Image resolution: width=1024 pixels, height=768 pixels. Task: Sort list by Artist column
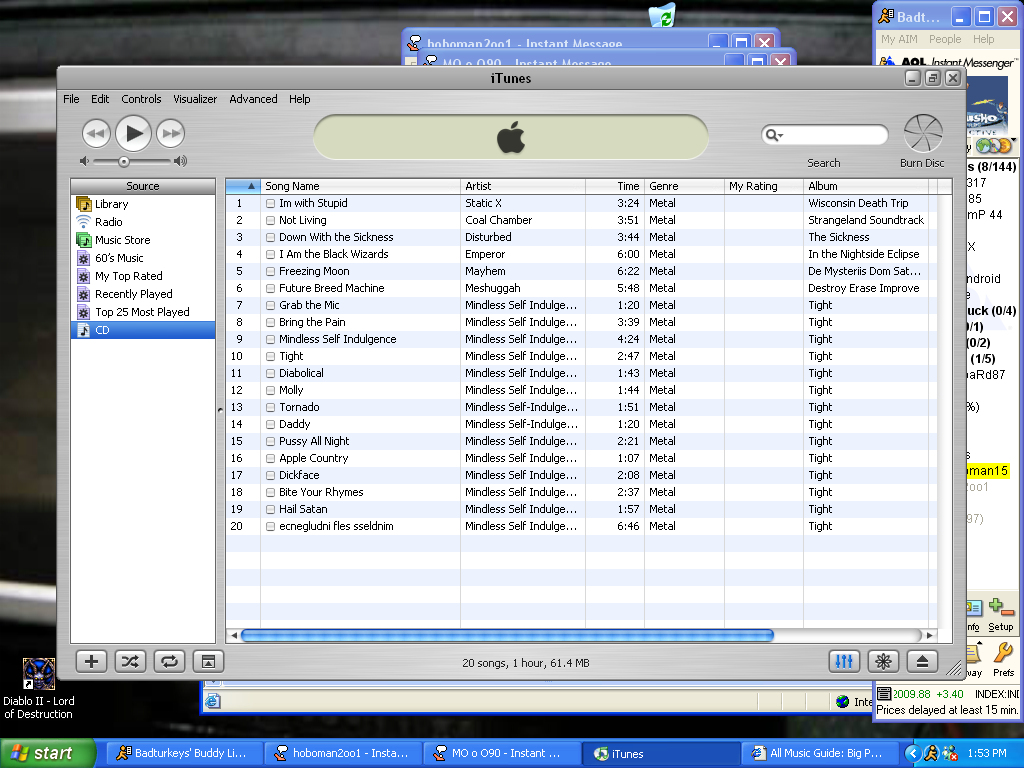(x=523, y=186)
